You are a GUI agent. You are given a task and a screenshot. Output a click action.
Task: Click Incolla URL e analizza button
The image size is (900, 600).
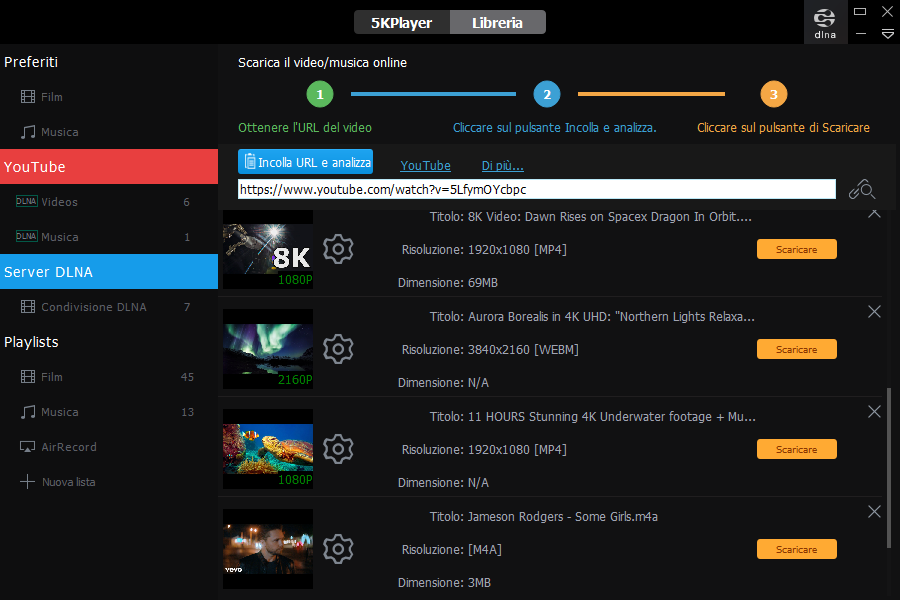[x=305, y=162]
